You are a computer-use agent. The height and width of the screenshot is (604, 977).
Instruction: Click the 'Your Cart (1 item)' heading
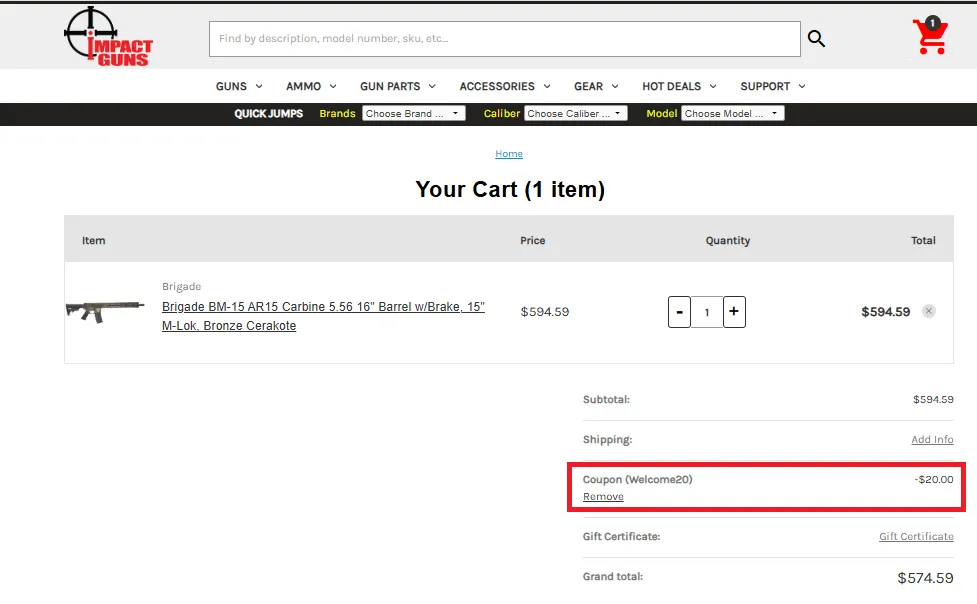click(510, 189)
